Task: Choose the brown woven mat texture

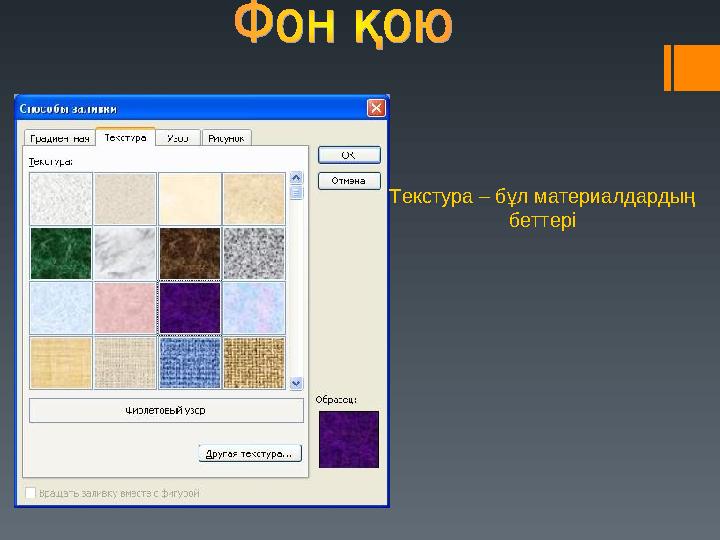Action: [254, 363]
